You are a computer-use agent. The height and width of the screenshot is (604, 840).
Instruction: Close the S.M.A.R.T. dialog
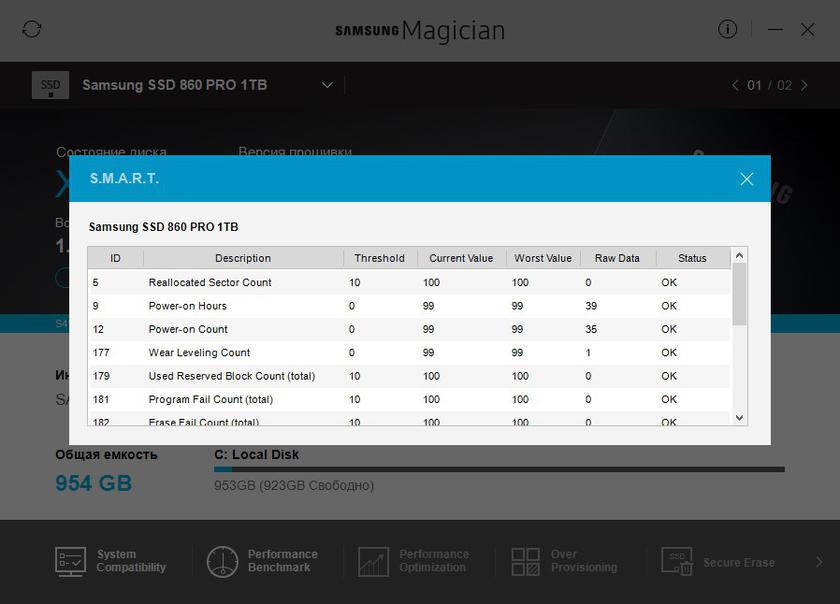746,179
